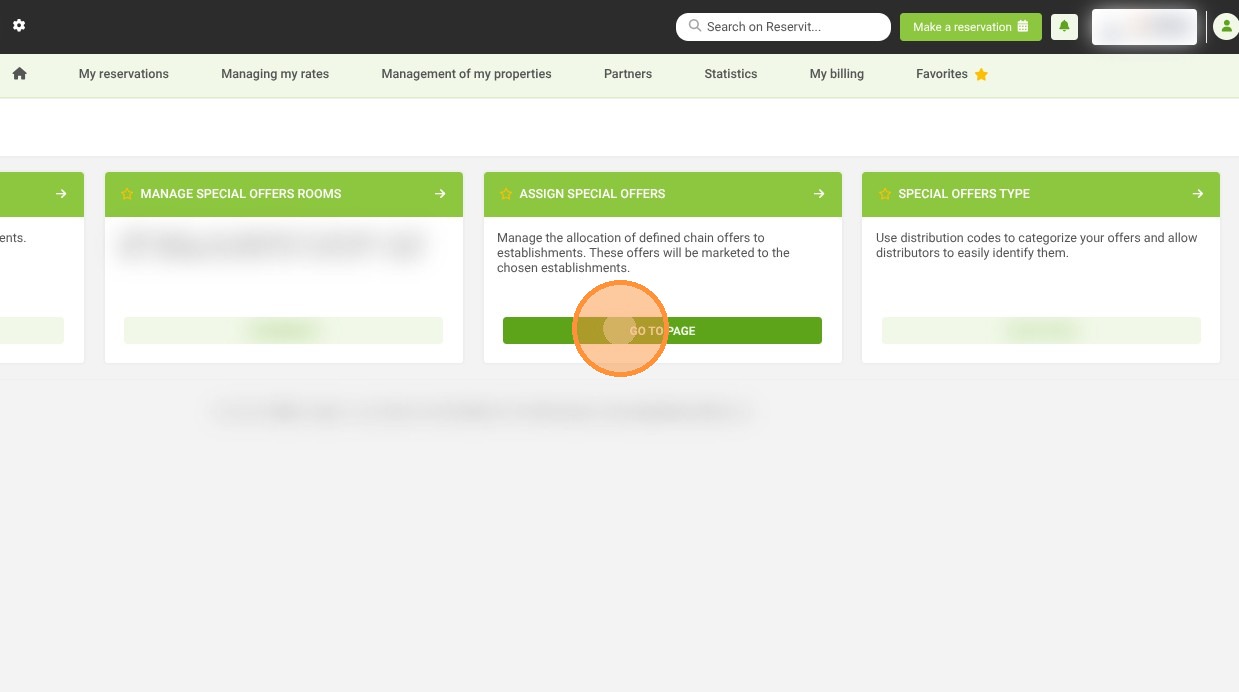
Task: Focus the Search on Reservit field
Action: coord(783,27)
